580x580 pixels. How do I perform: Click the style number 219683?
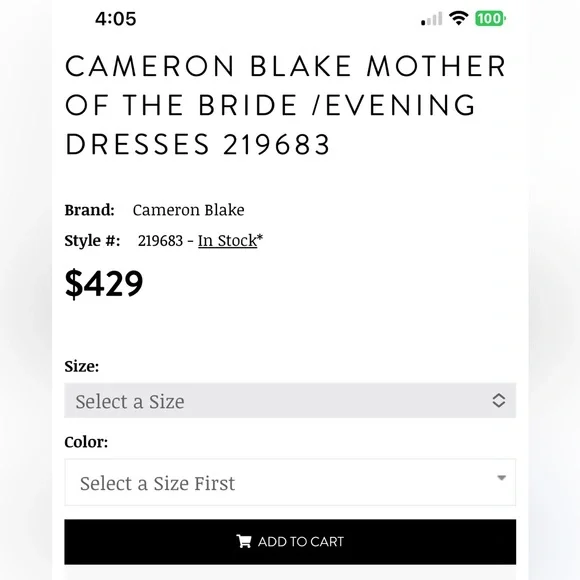click(x=160, y=241)
